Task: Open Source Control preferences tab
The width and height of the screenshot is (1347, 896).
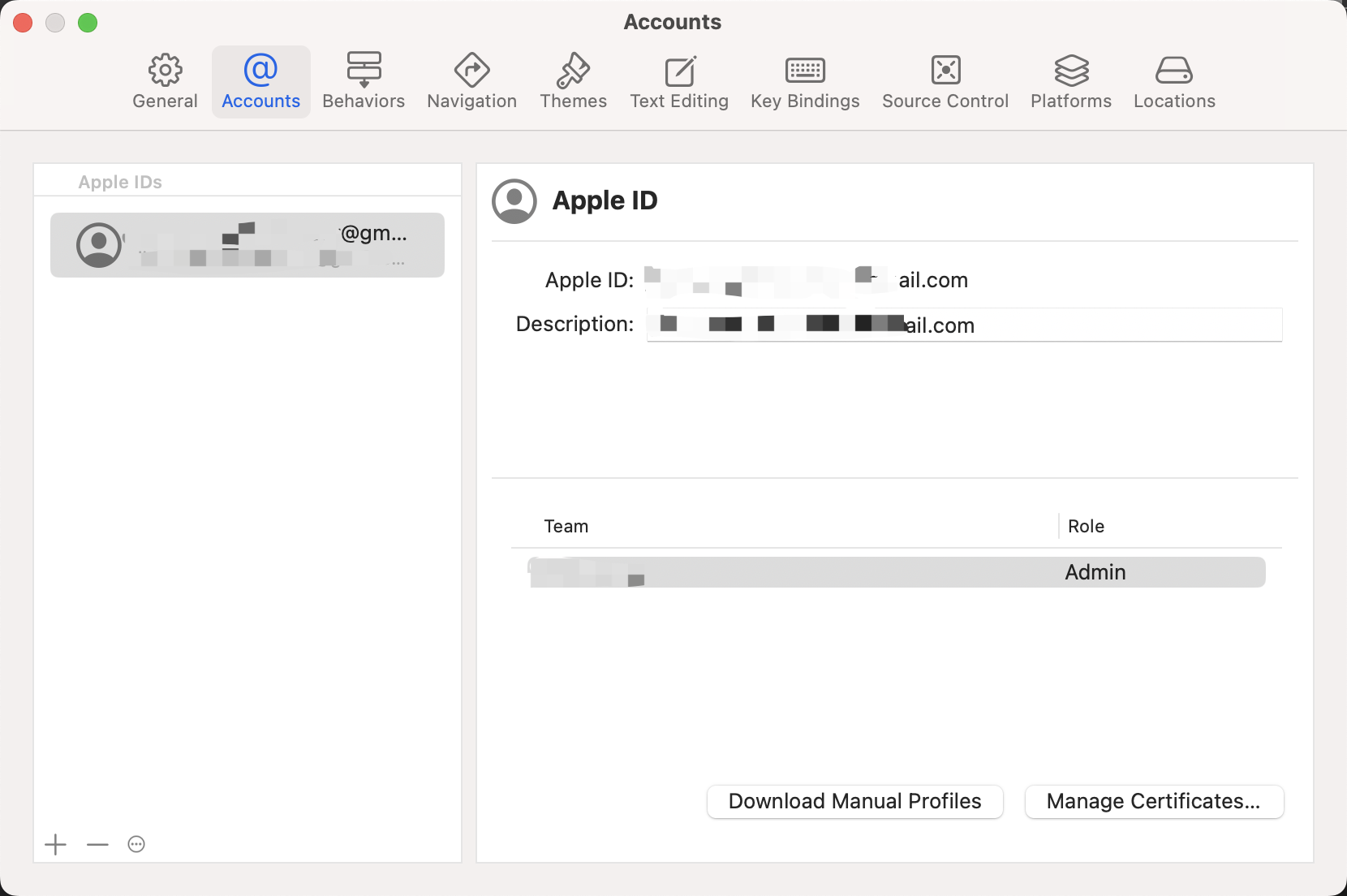Action: 945,82
